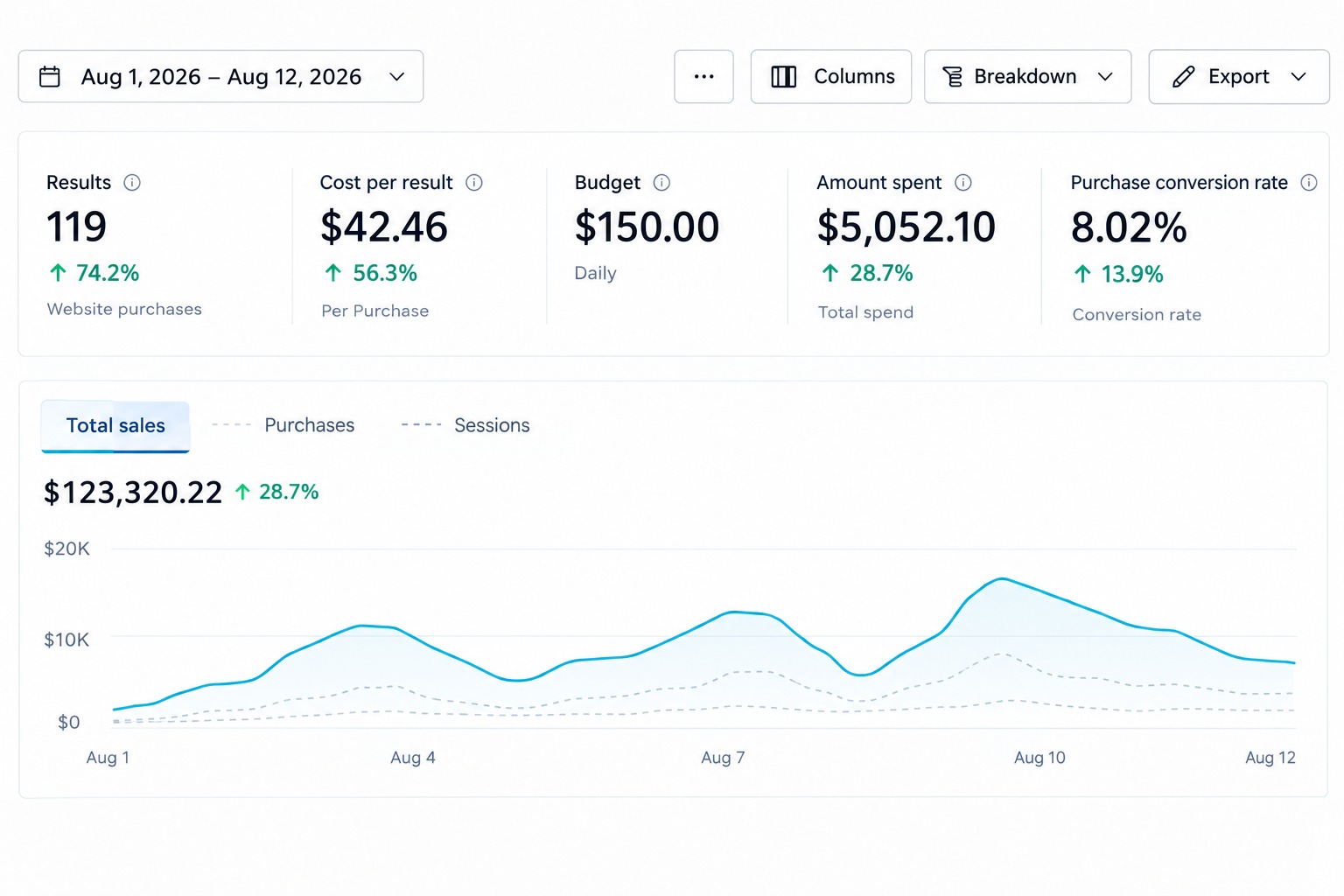Click the Daily budget label
Image resolution: width=1344 pixels, height=896 pixels.
point(596,273)
